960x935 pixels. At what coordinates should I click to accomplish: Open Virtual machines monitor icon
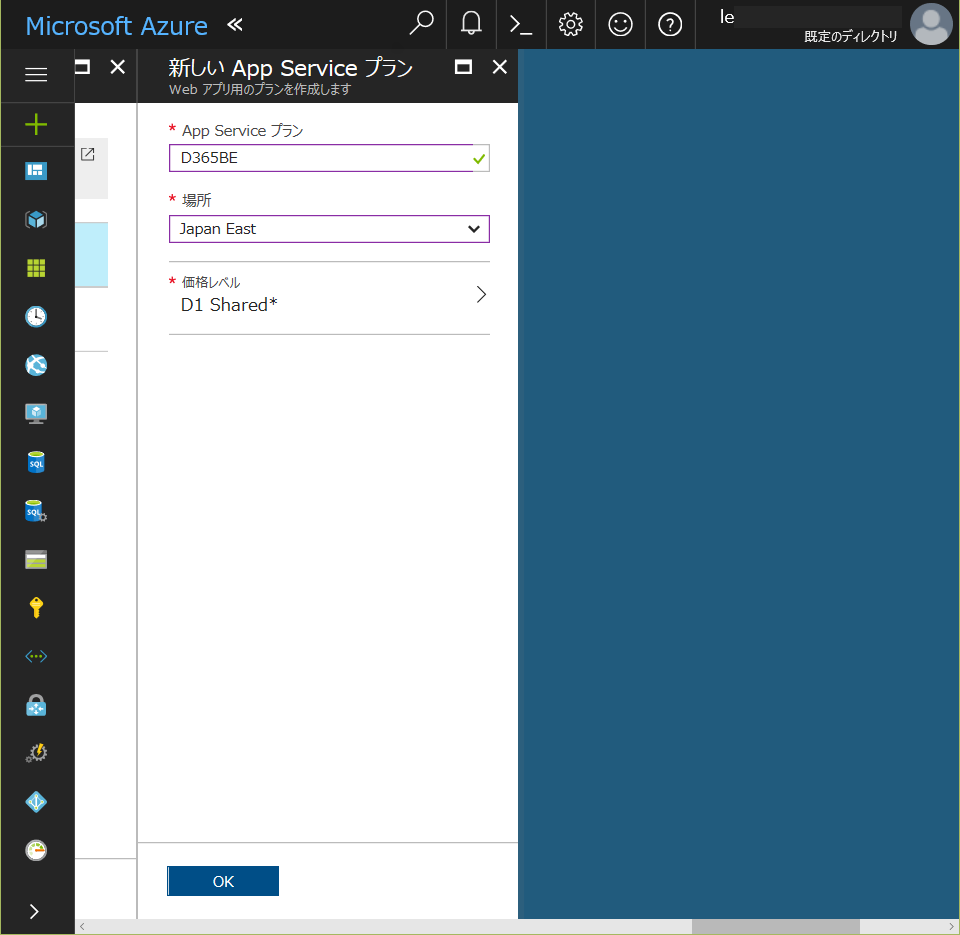(36, 414)
